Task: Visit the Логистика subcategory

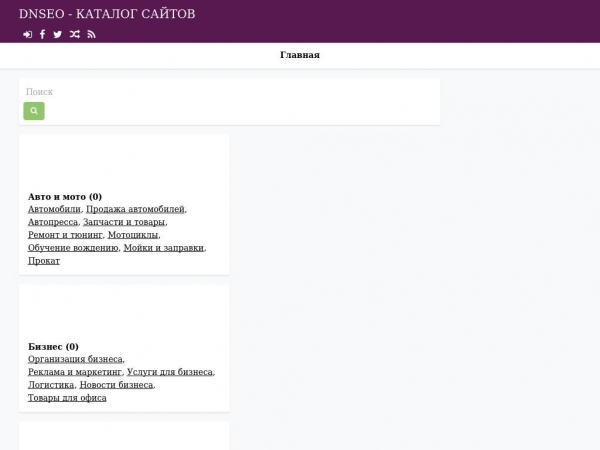Action: [x=51, y=385]
